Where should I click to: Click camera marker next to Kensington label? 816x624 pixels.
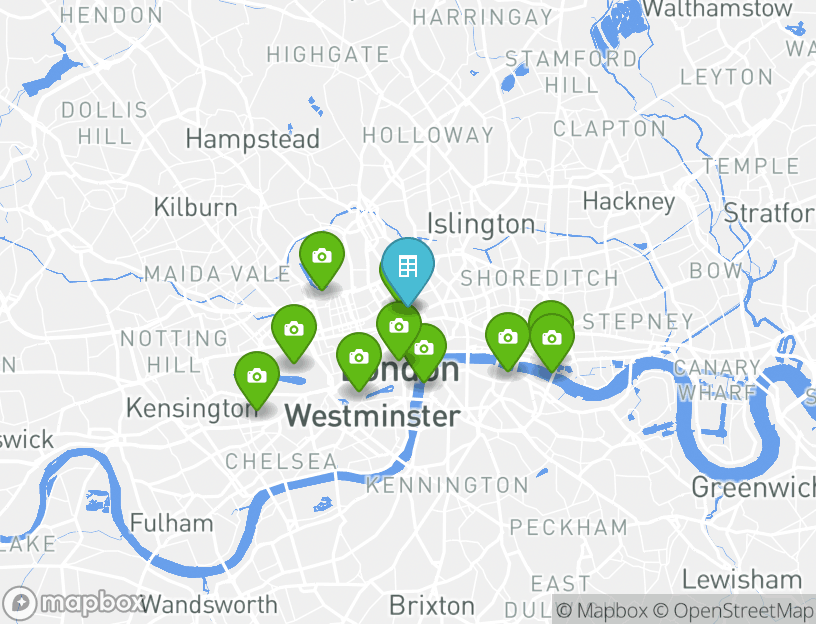(x=257, y=377)
